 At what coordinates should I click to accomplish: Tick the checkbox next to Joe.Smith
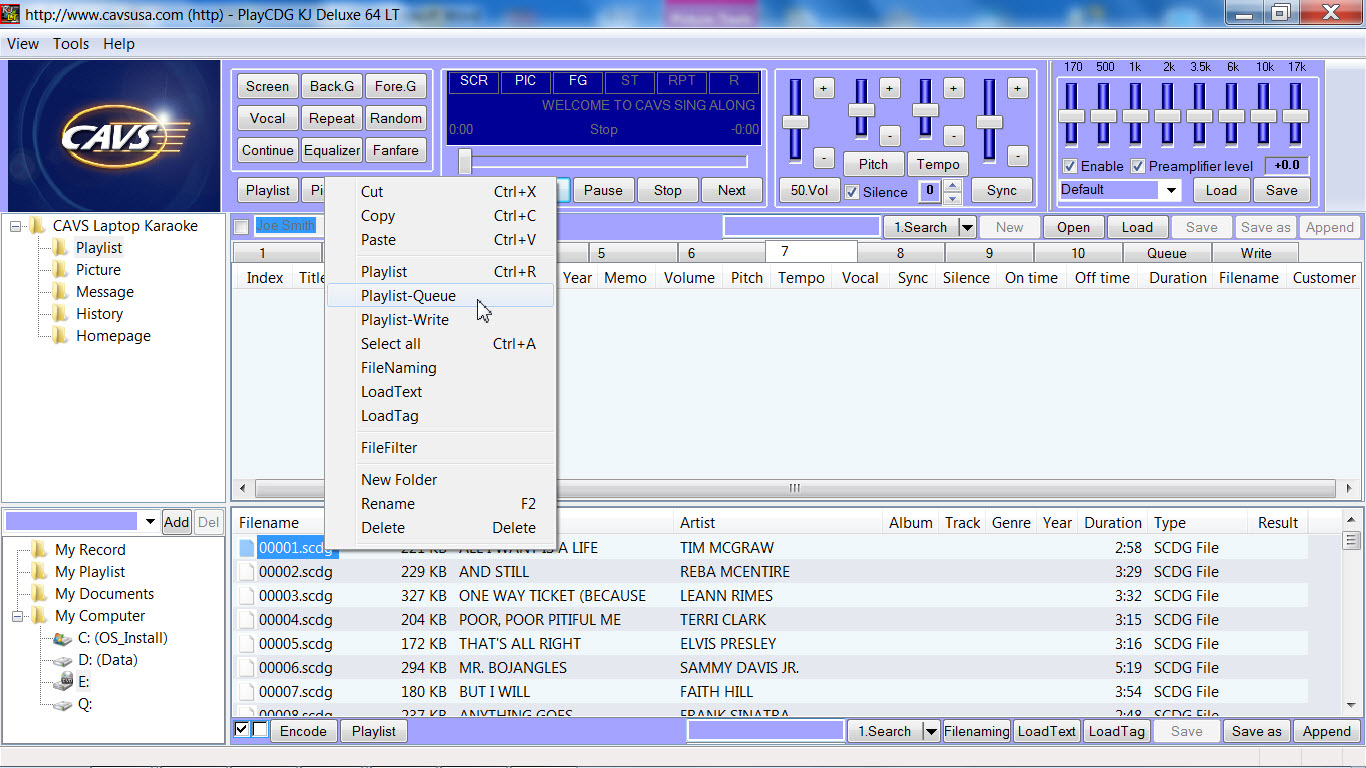241,227
